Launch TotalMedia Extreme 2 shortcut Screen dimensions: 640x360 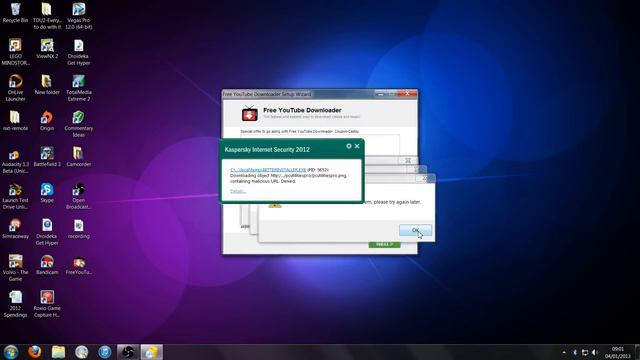[79, 88]
